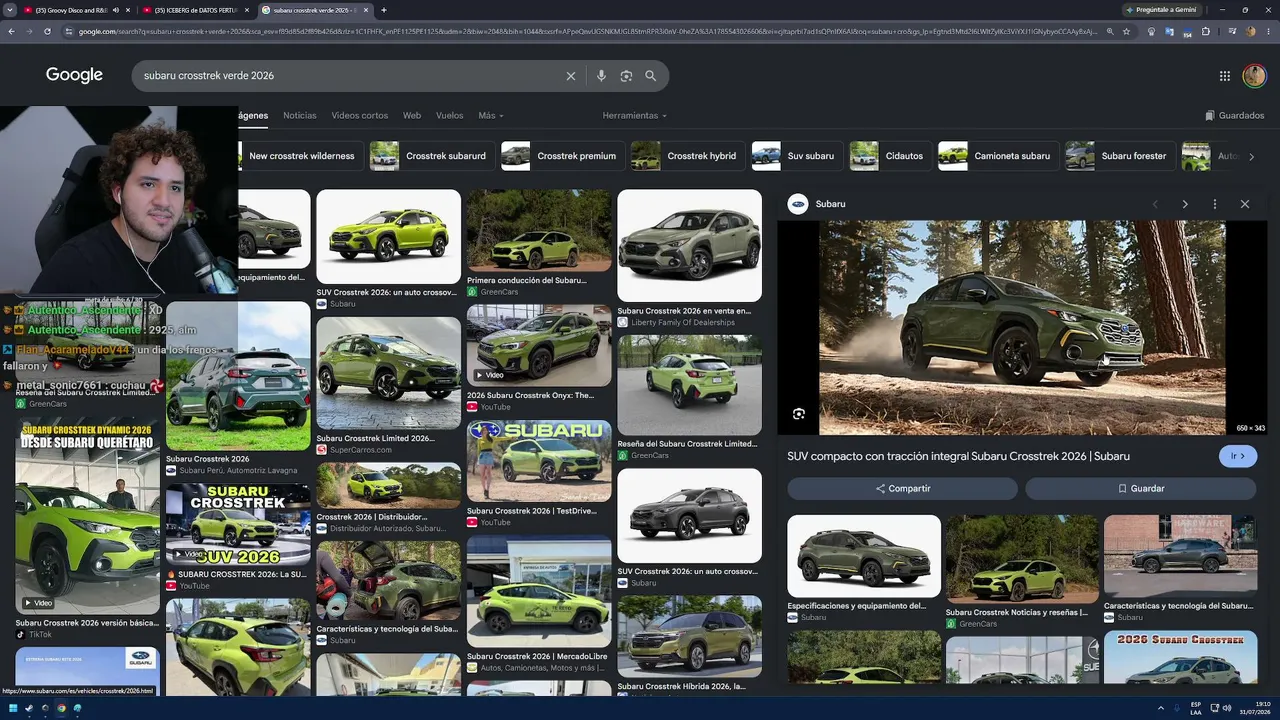Click the Compartir button
Image resolution: width=1280 pixels, height=720 pixels.
pyautogui.click(x=902, y=489)
